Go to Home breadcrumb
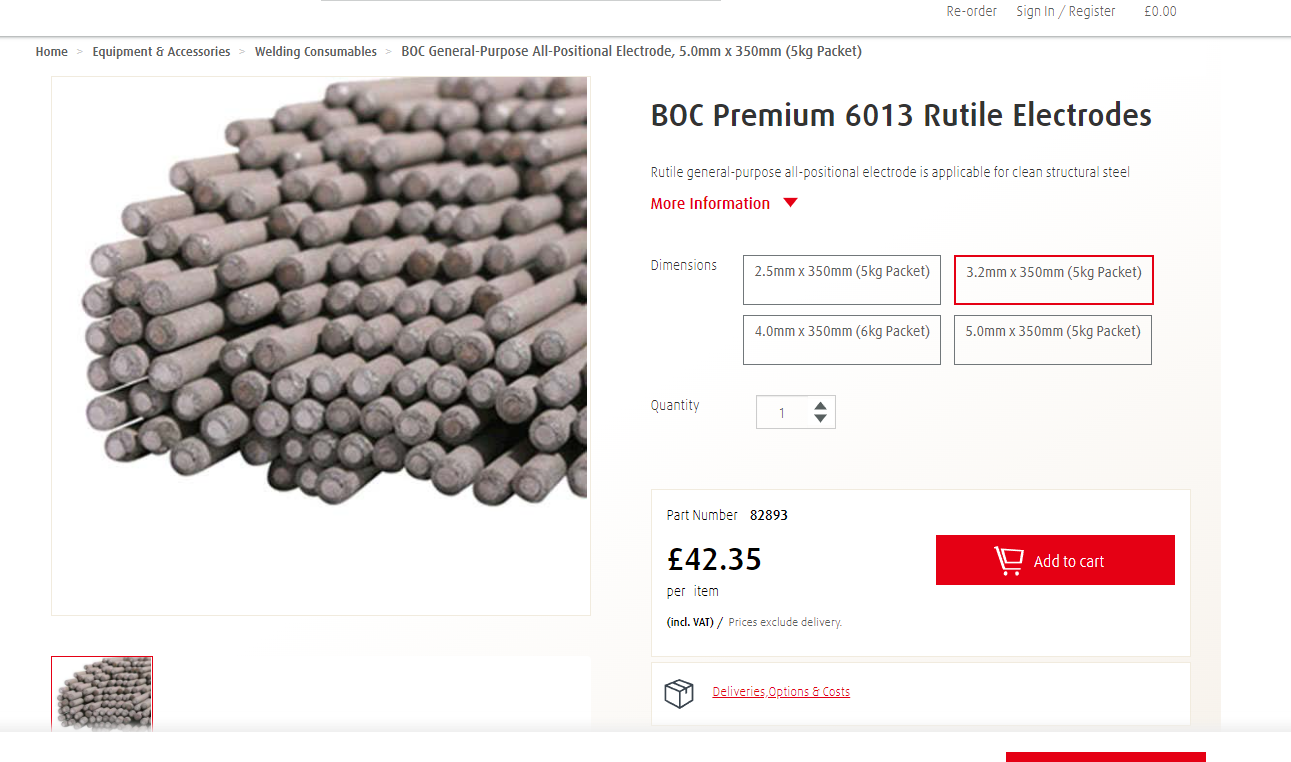The height and width of the screenshot is (762, 1291). 52,52
